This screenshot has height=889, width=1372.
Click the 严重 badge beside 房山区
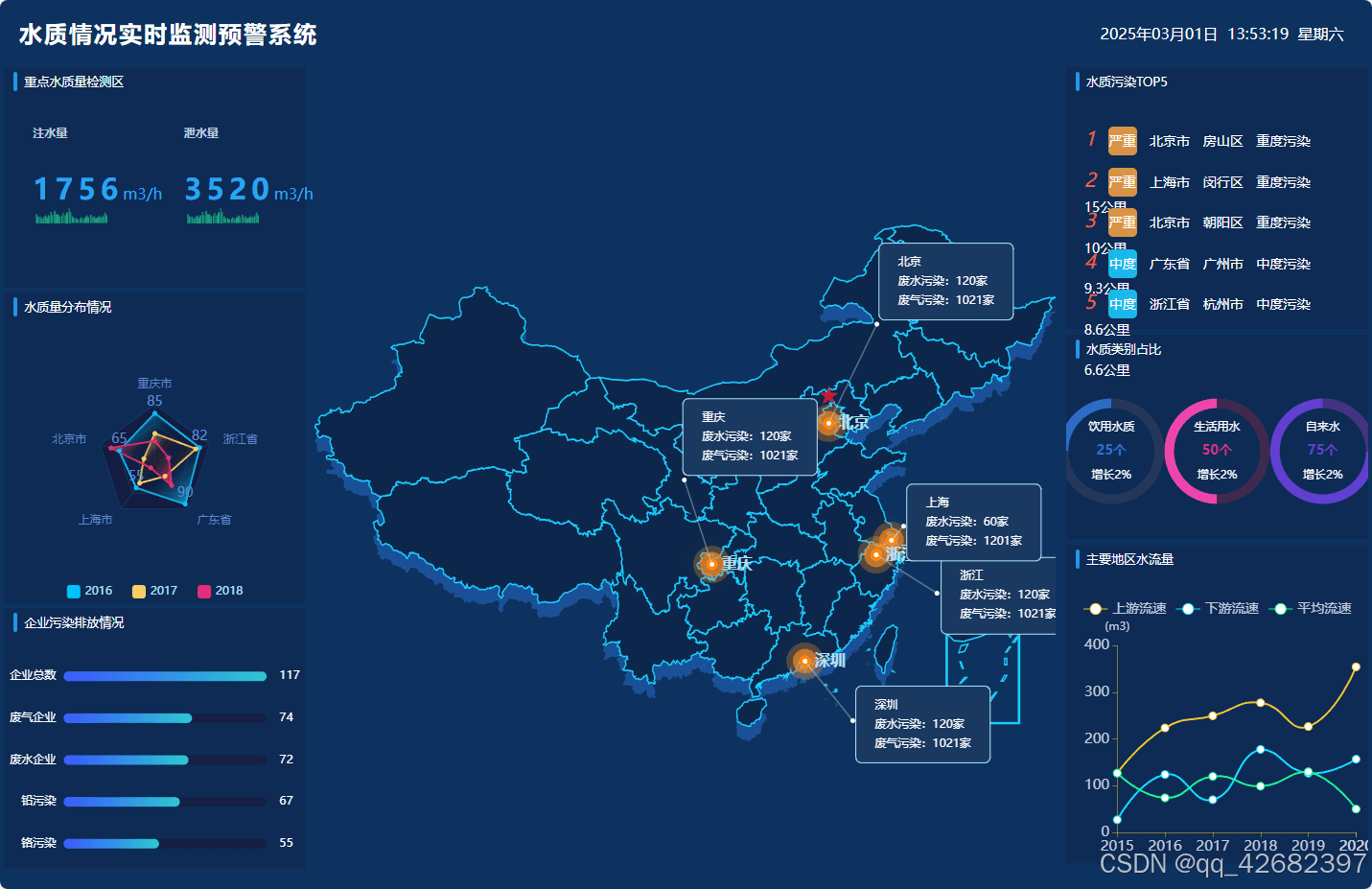1122,141
